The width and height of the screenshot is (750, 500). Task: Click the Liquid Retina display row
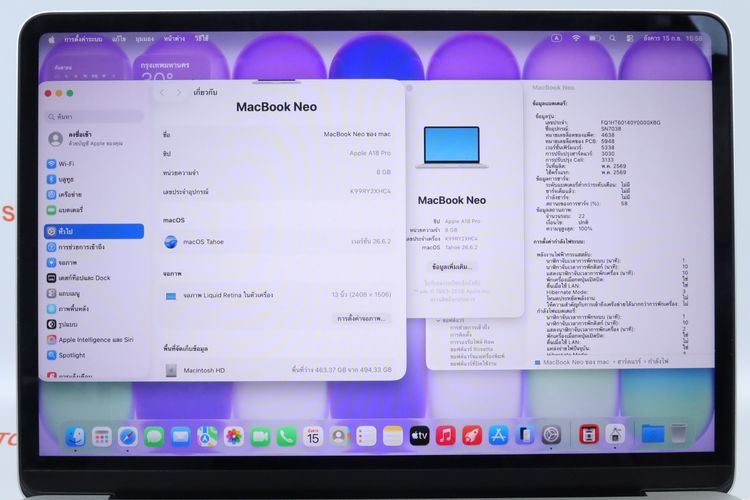pos(277,295)
